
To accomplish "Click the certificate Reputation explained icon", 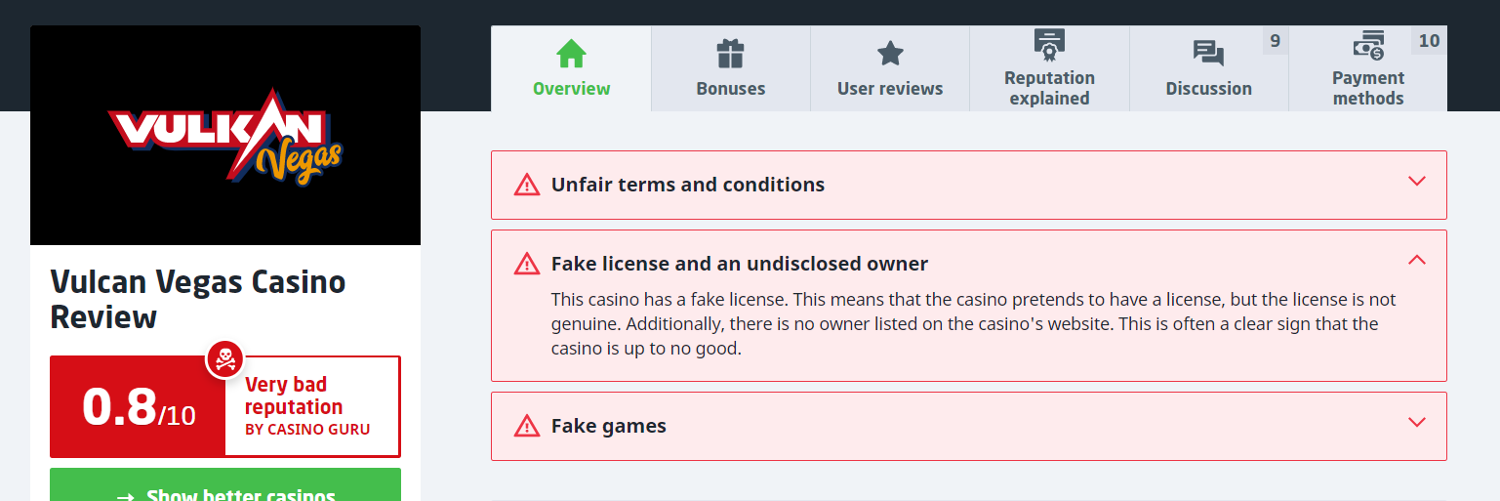I will point(1049,44).
